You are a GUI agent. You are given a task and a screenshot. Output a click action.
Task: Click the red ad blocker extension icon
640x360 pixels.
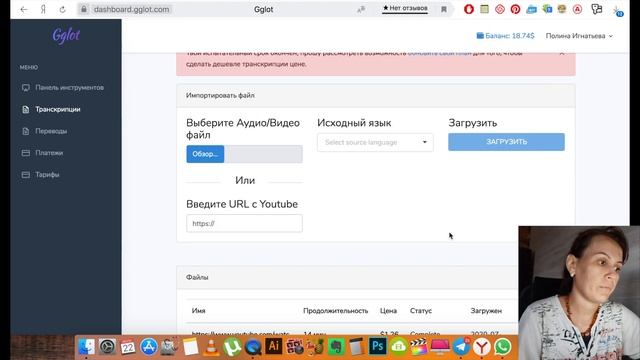[469, 9]
